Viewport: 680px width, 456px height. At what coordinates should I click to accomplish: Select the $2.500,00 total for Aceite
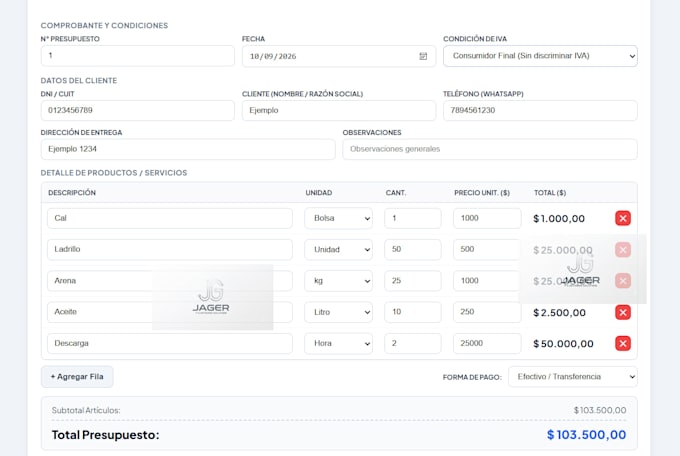pos(559,312)
